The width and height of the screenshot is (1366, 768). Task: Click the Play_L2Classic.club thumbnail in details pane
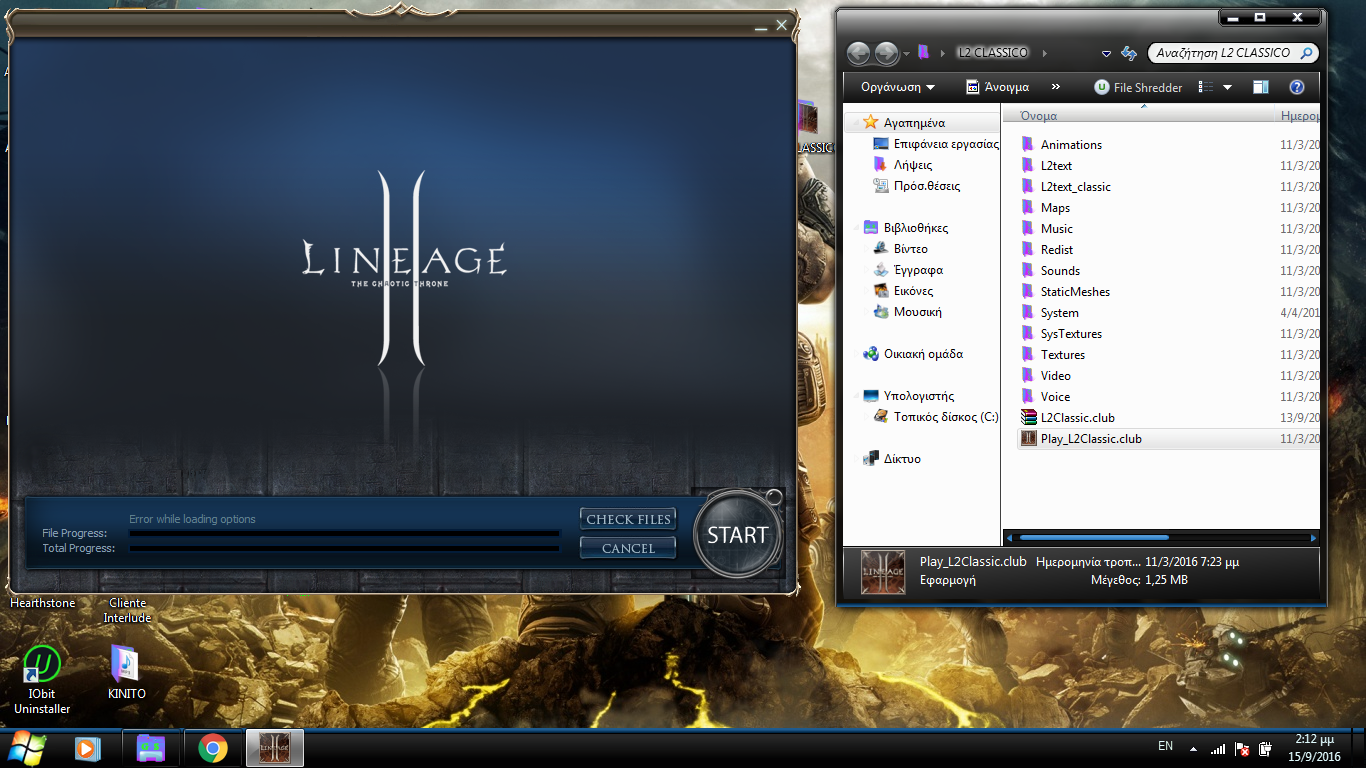883,573
